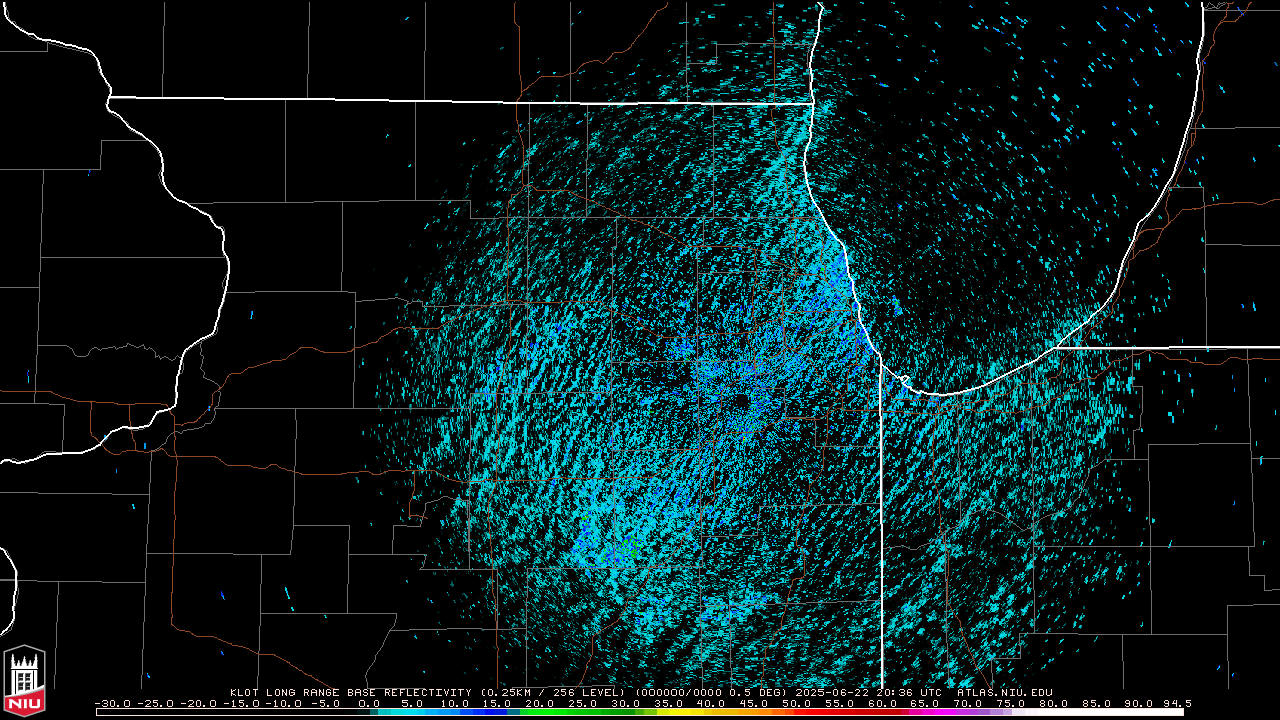Click the 85.0 scale label
The height and width of the screenshot is (720, 1280).
(1097, 703)
